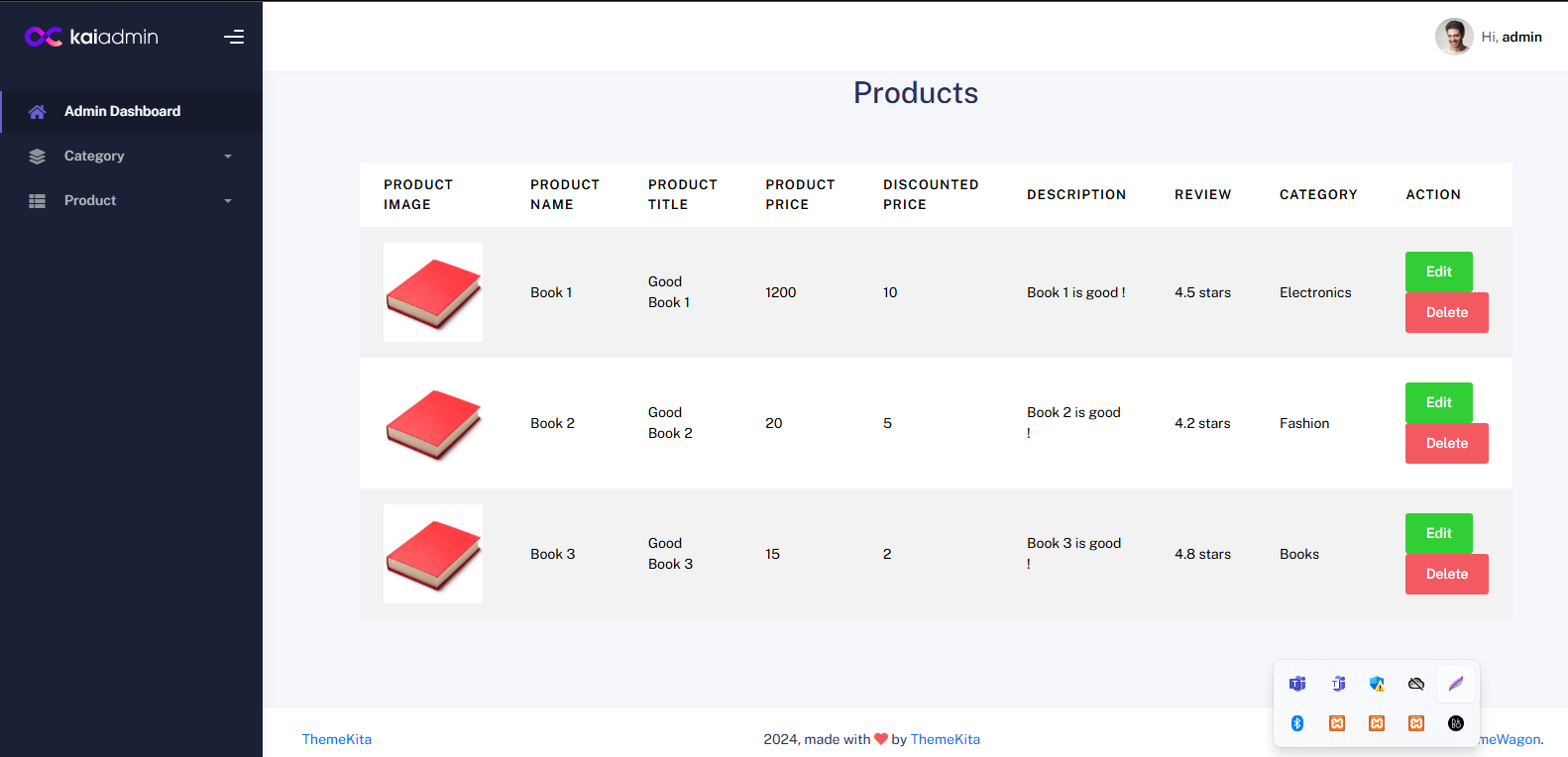Screen dimensions: 1568x757
Task: Click the layers icon next to Category
Action: coord(37,157)
